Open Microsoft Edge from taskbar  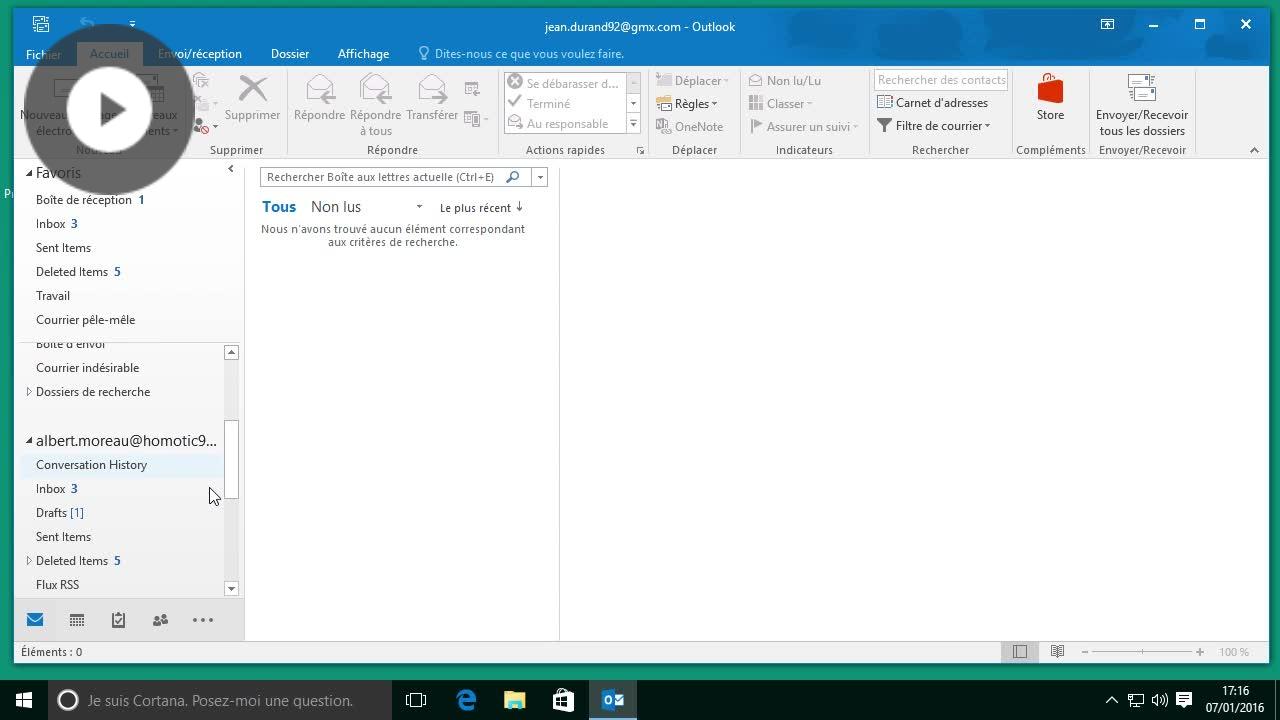tap(466, 700)
